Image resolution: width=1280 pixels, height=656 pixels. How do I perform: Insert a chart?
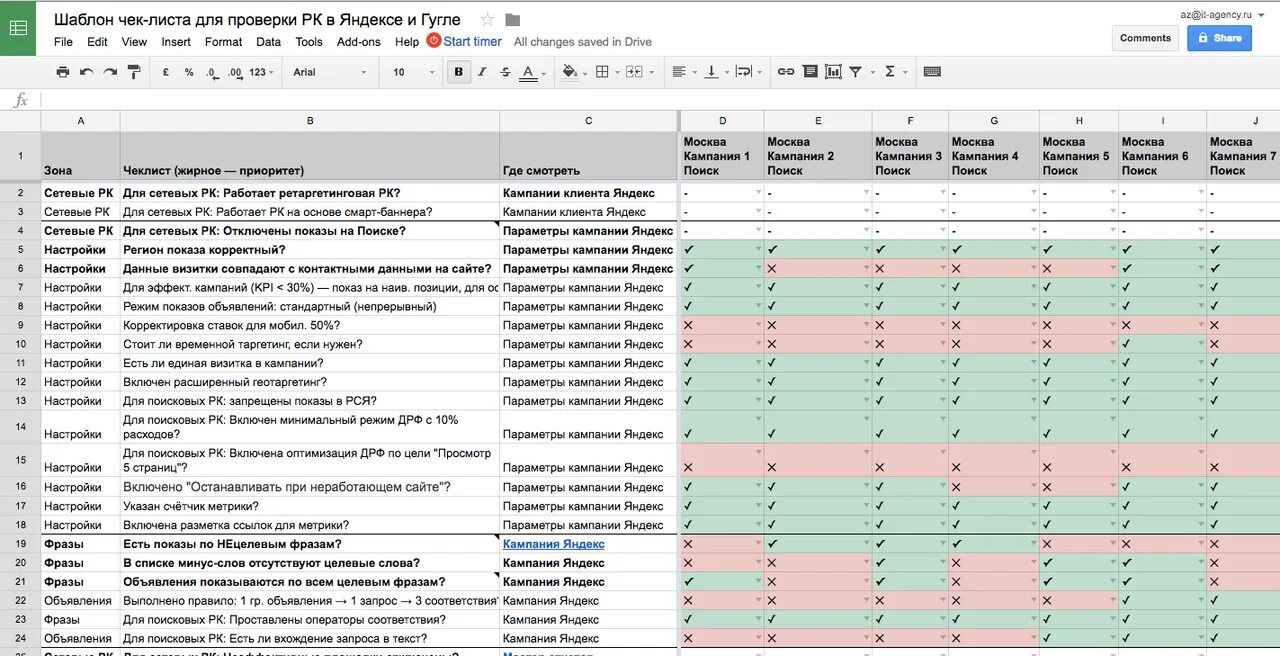832,72
